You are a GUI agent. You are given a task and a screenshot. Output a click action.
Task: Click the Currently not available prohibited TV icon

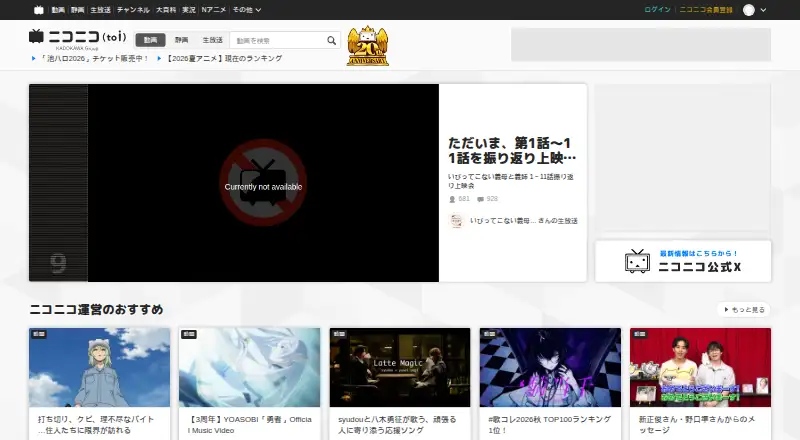pos(263,182)
